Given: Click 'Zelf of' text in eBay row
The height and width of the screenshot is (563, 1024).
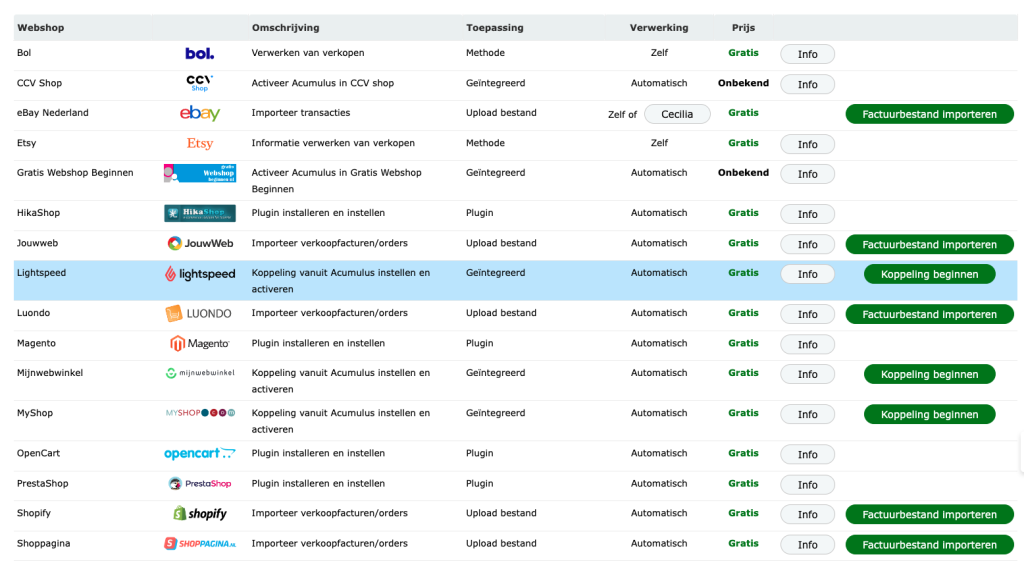Looking at the screenshot, I should [622, 114].
